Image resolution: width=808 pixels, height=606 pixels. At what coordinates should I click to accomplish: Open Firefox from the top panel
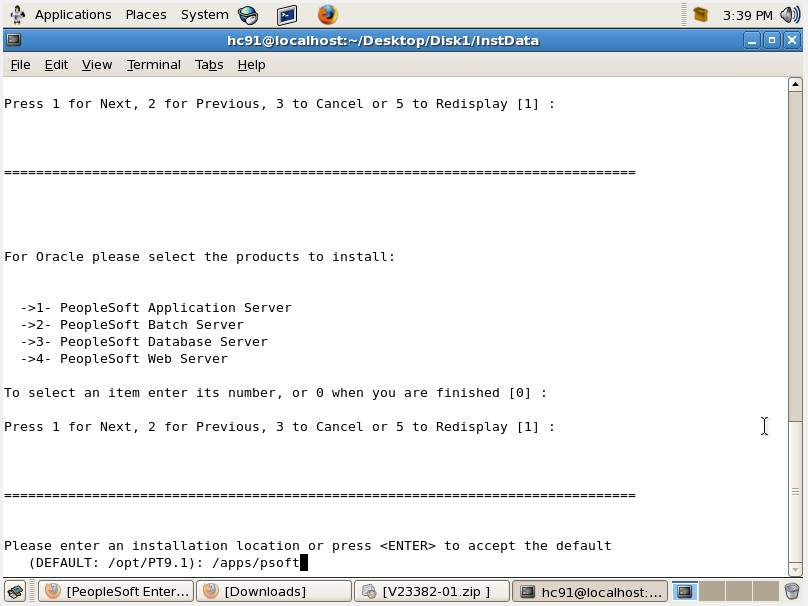click(x=327, y=14)
